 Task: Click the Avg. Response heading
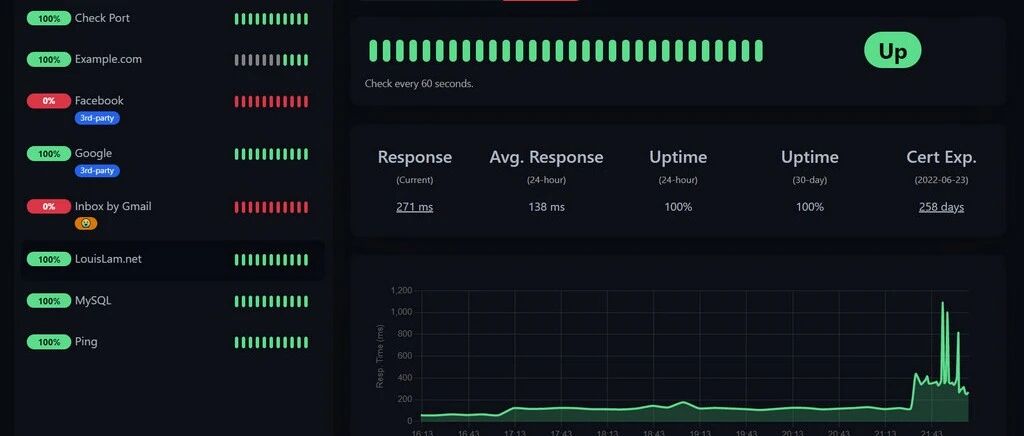pos(547,157)
